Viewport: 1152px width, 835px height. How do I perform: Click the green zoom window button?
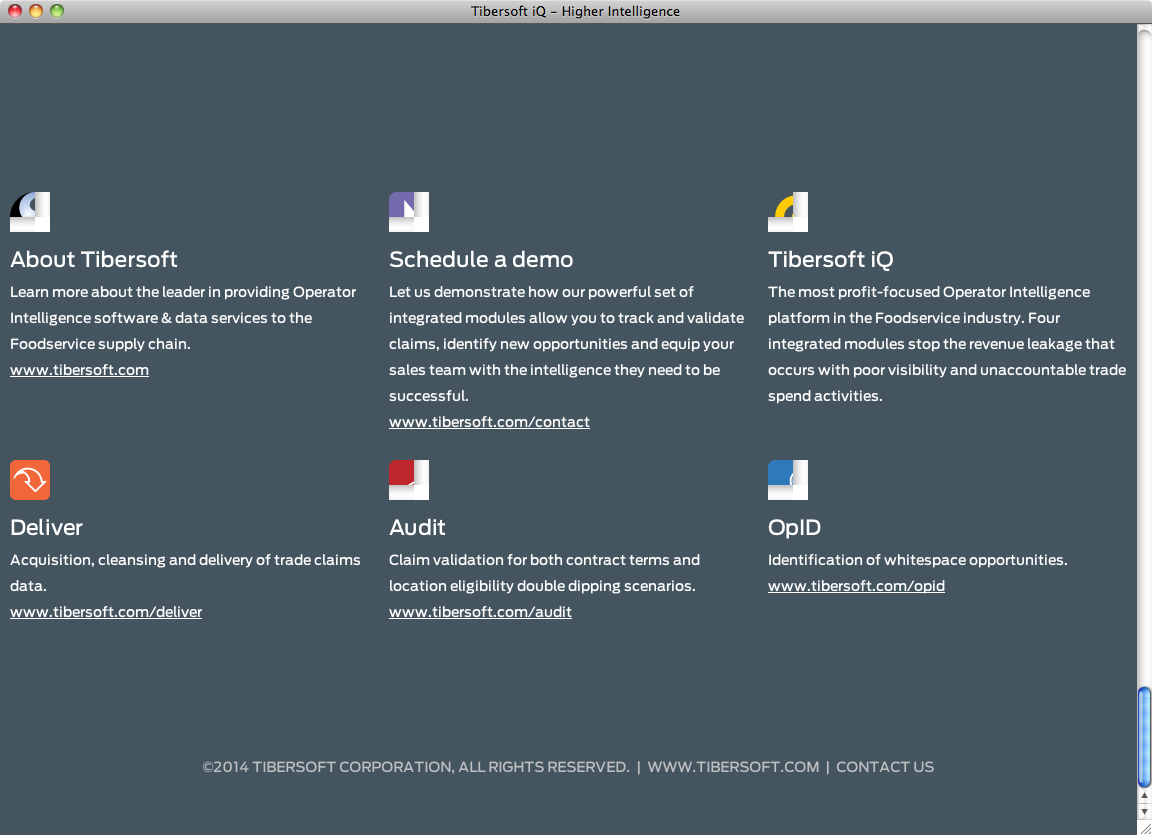click(57, 11)
